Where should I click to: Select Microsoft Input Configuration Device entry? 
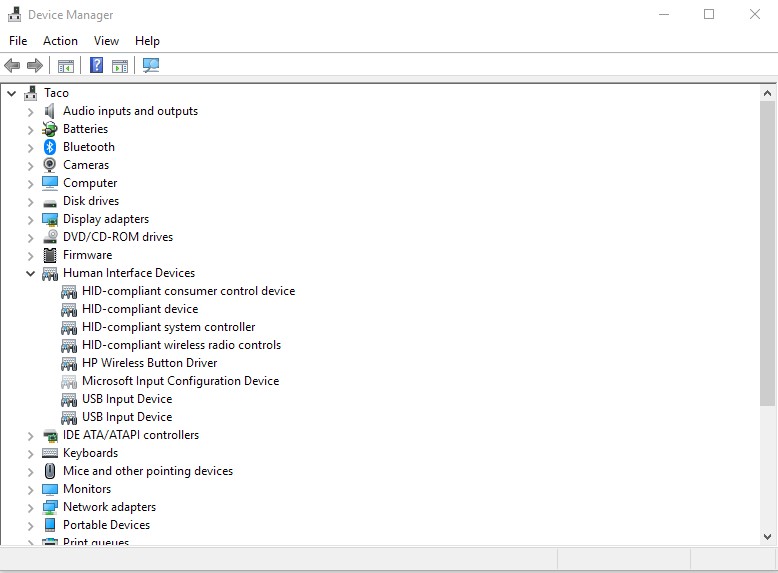(180, 381)
